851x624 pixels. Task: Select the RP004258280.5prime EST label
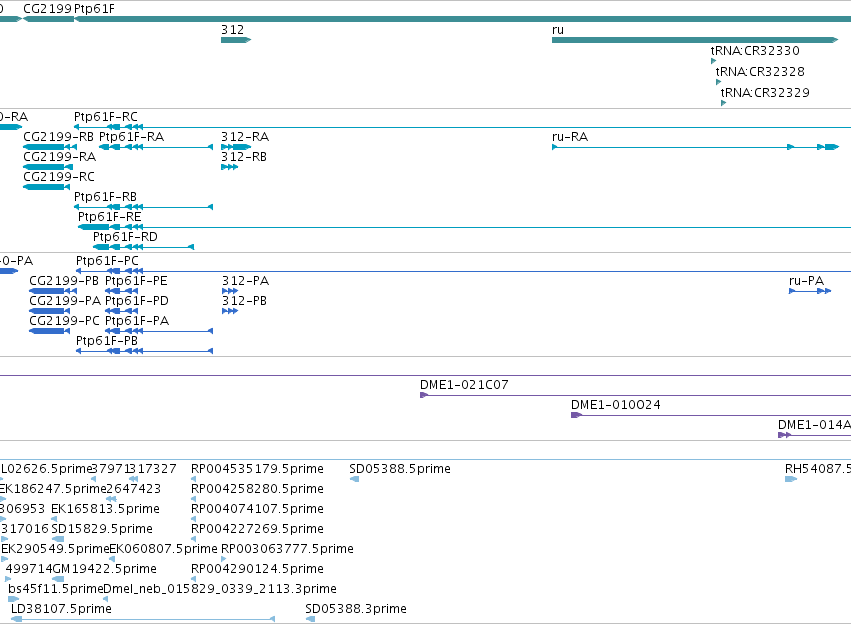(257, 489)
